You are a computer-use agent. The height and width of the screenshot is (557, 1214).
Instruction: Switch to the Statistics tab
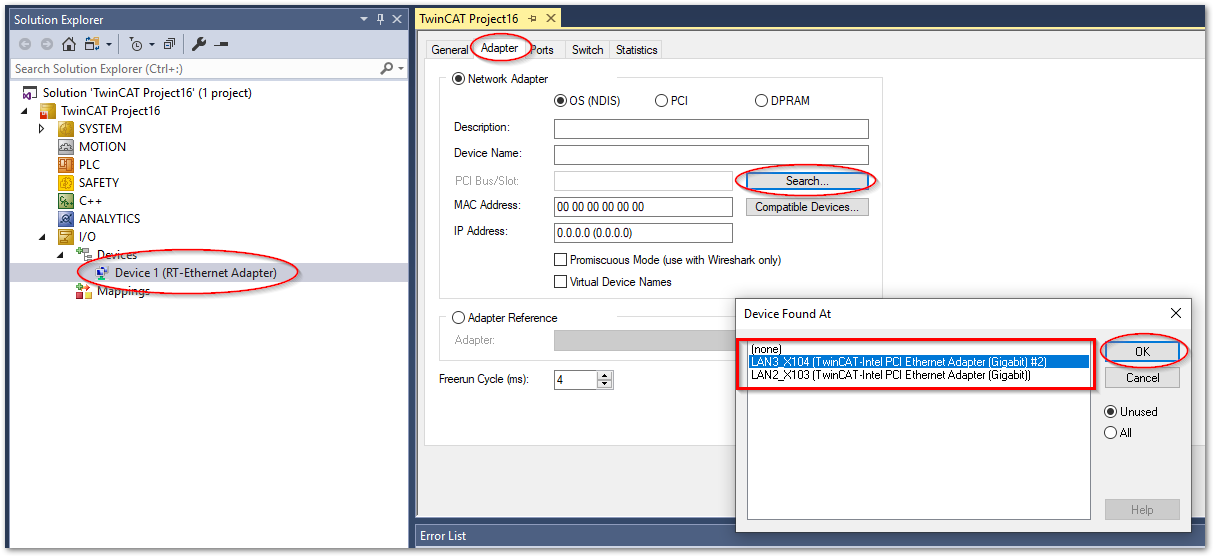coord(636,50)
